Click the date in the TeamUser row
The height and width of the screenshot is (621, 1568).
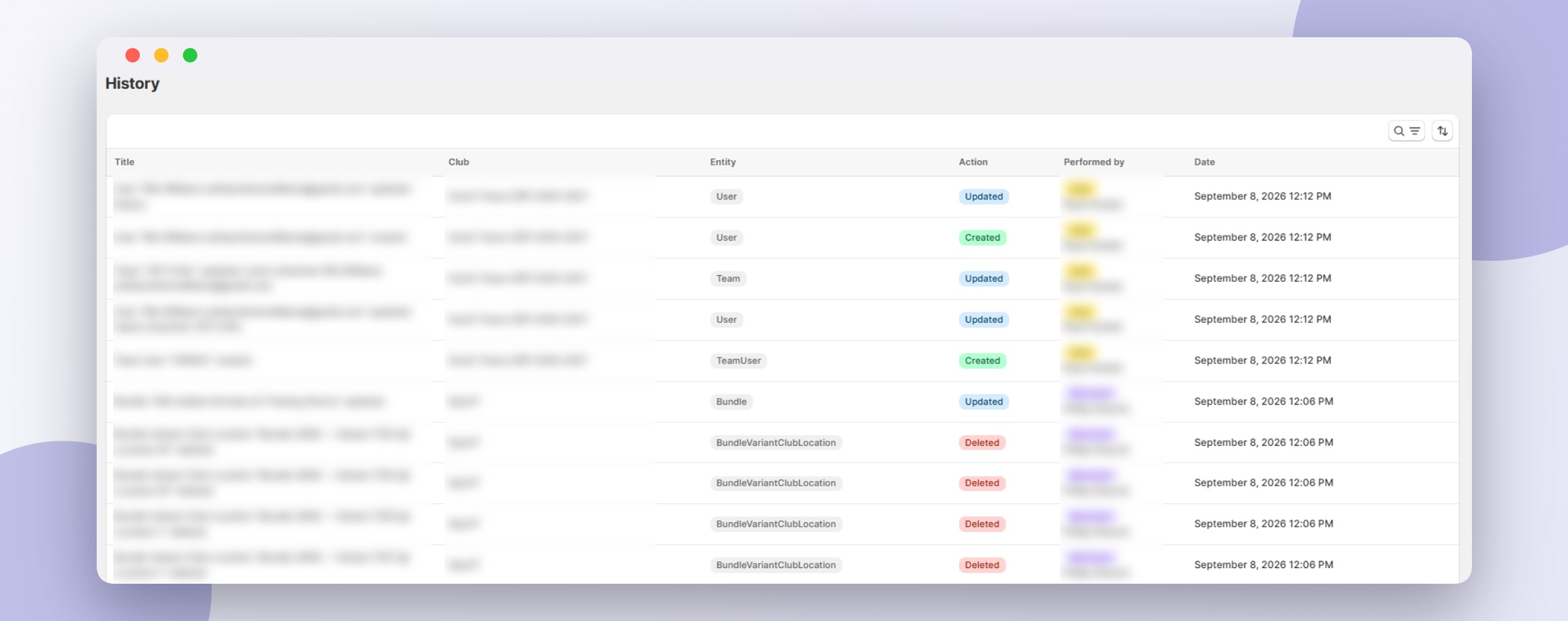(1263, 361)
